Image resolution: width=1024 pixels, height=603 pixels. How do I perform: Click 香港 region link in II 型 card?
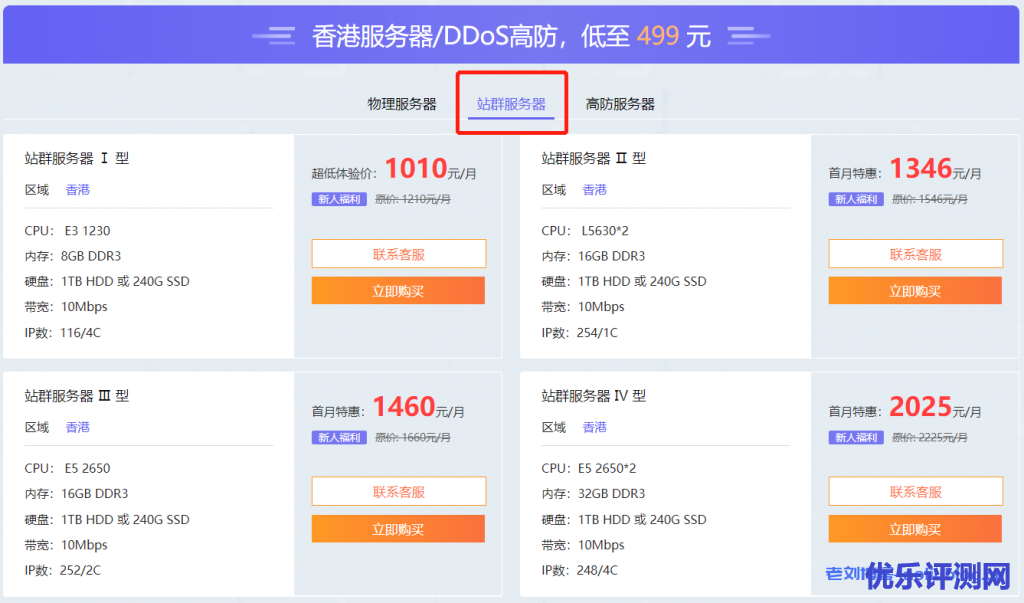(x=595, y=190)
